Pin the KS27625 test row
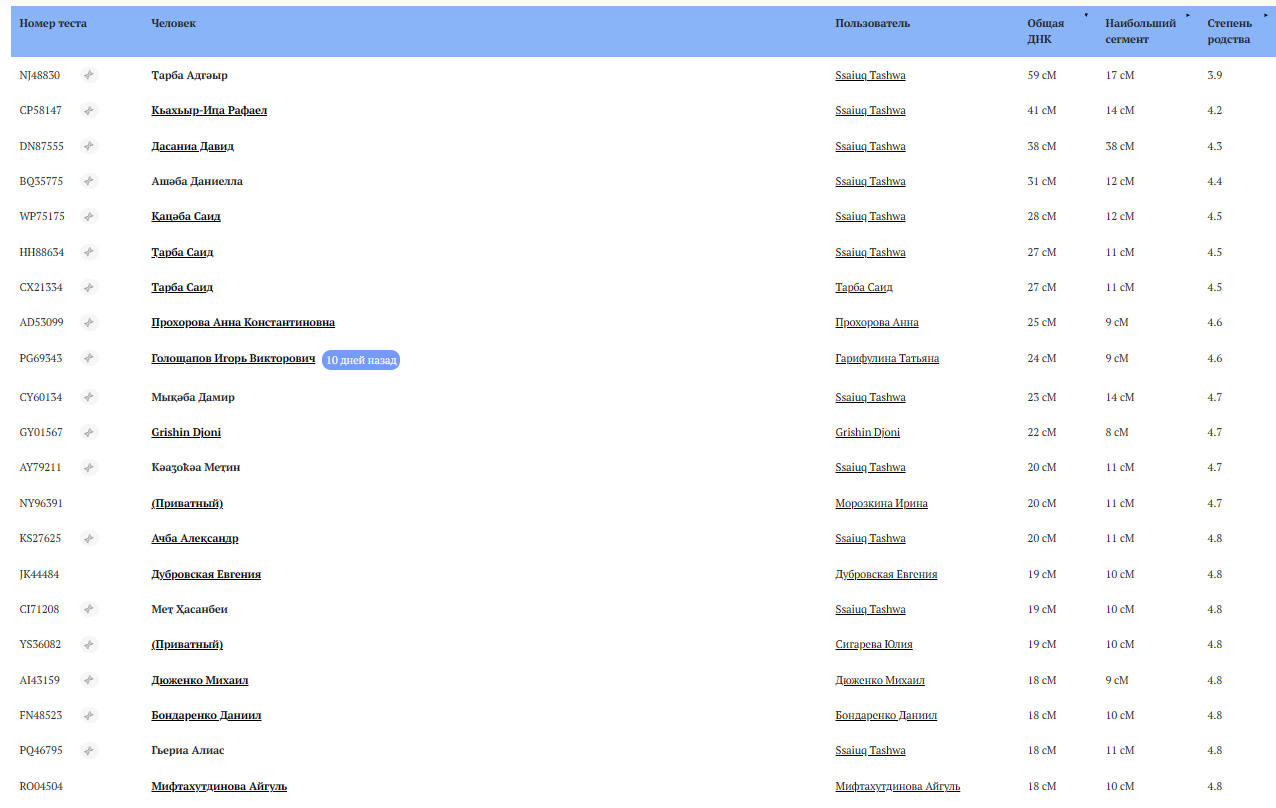 click(89, 538)
